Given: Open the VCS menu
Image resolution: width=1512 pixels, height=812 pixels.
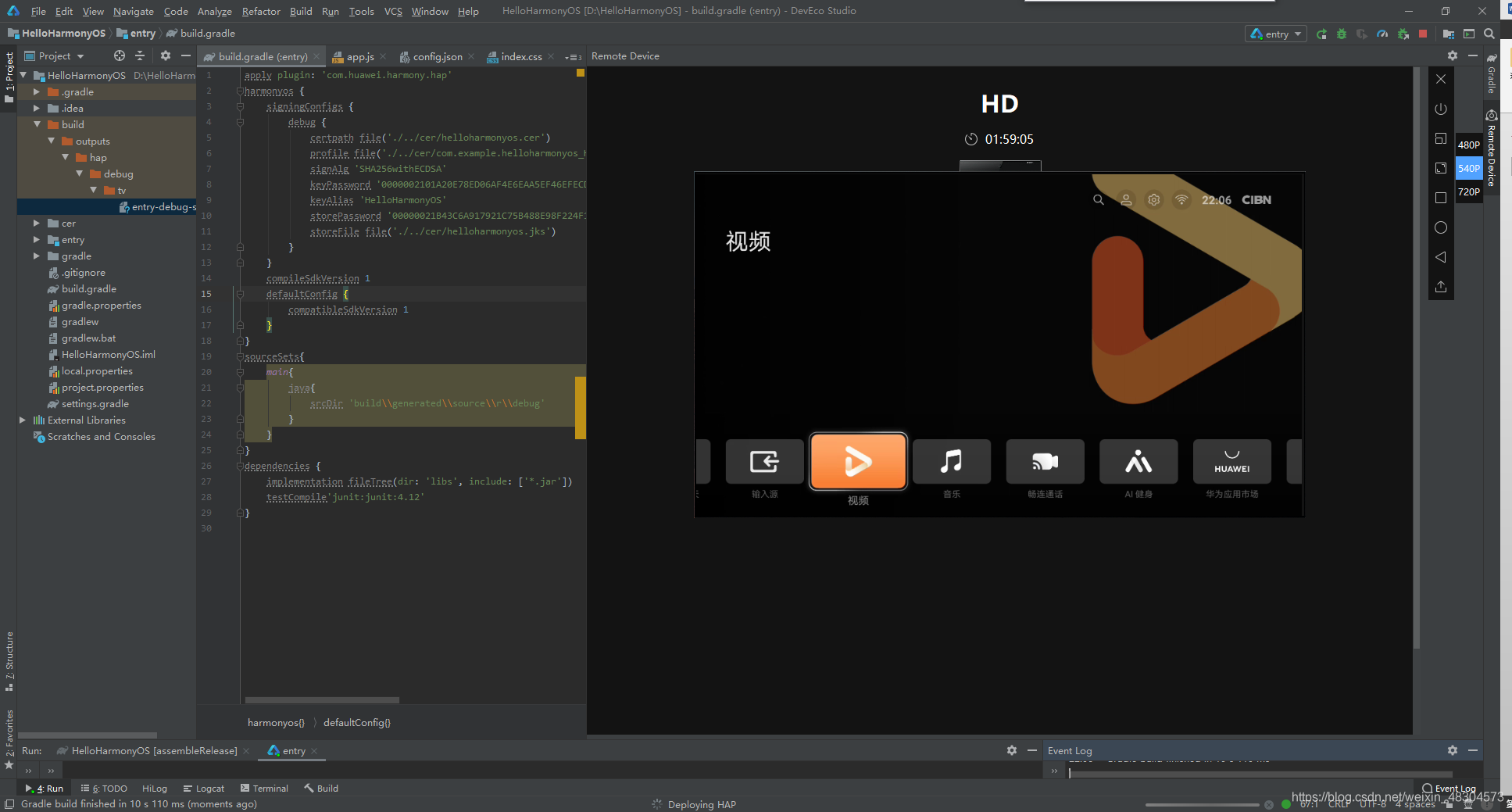Looking at the screenshot, I should 393,11.
